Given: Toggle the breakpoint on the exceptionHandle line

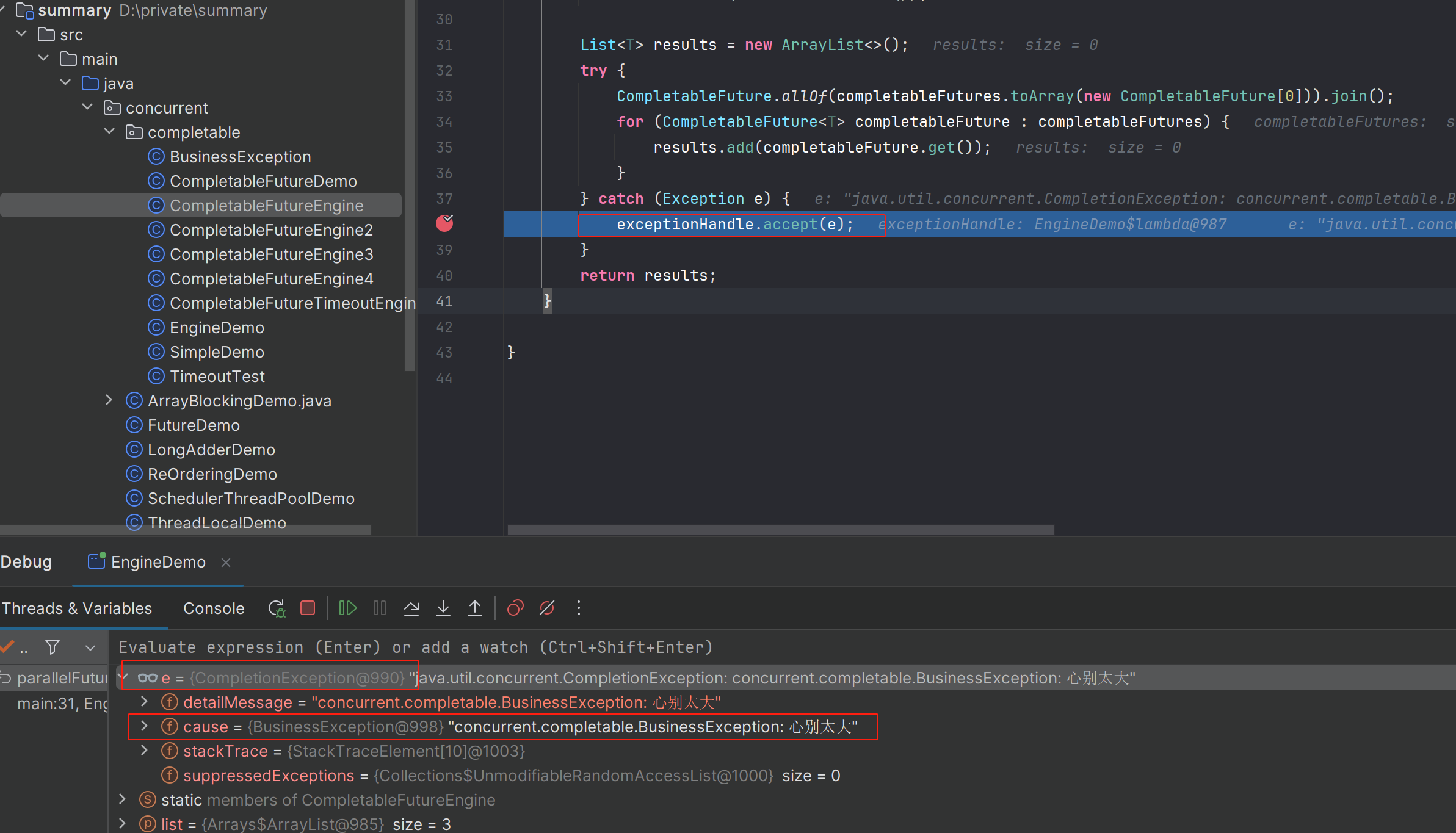Looking at the screenshot, I should point(444,224).
